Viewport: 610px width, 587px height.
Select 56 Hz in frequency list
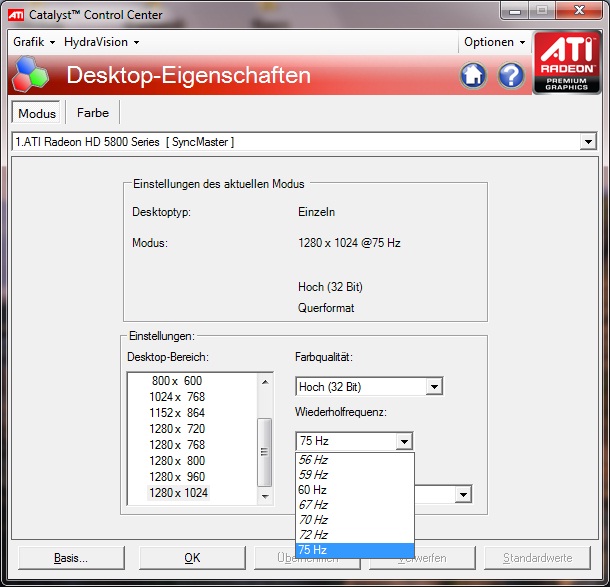355,460
